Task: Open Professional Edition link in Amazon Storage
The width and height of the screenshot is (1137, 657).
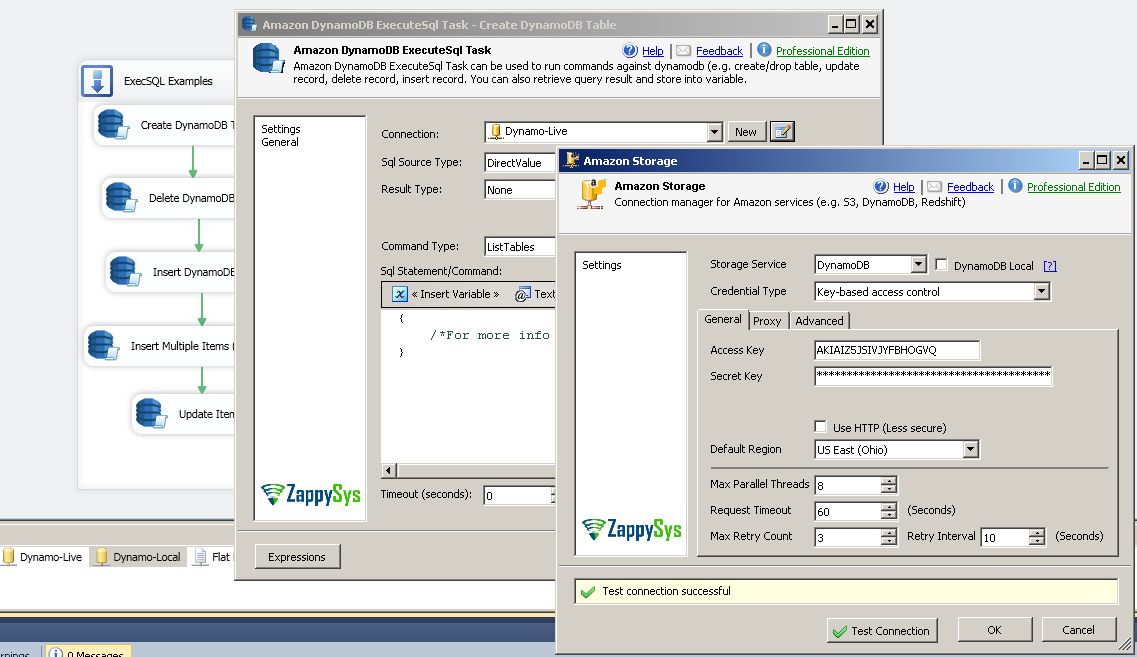Action: 1073,186
